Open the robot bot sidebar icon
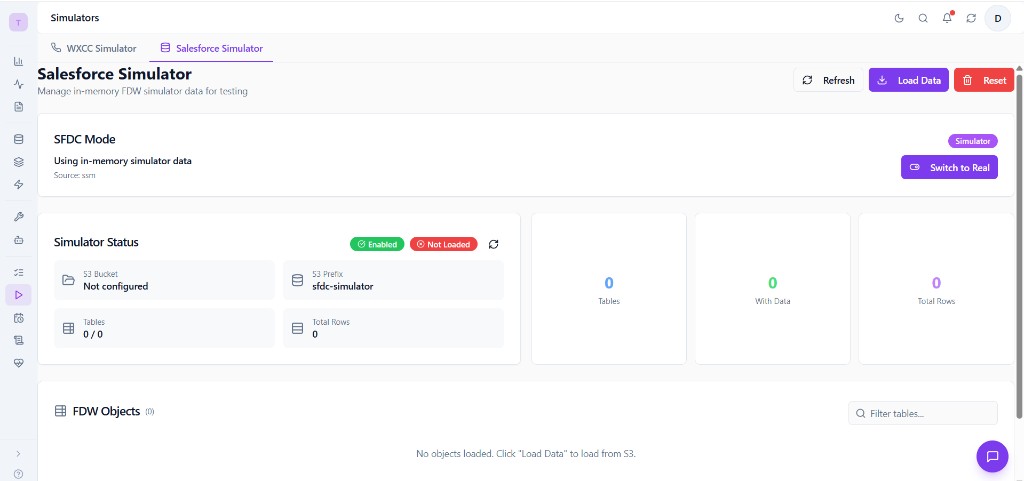This screenshot has height=481, width=1024. [18, 240]
